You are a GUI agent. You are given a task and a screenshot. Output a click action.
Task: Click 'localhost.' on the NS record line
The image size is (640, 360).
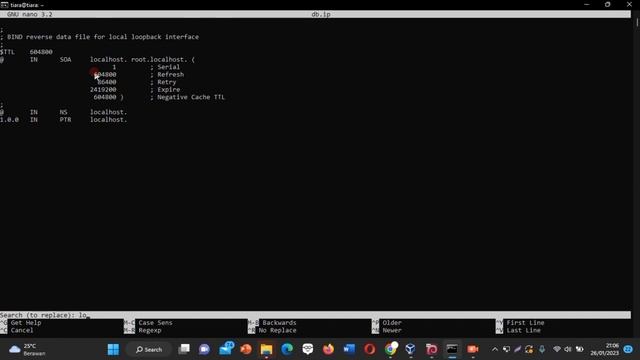[x=109, y=112]
